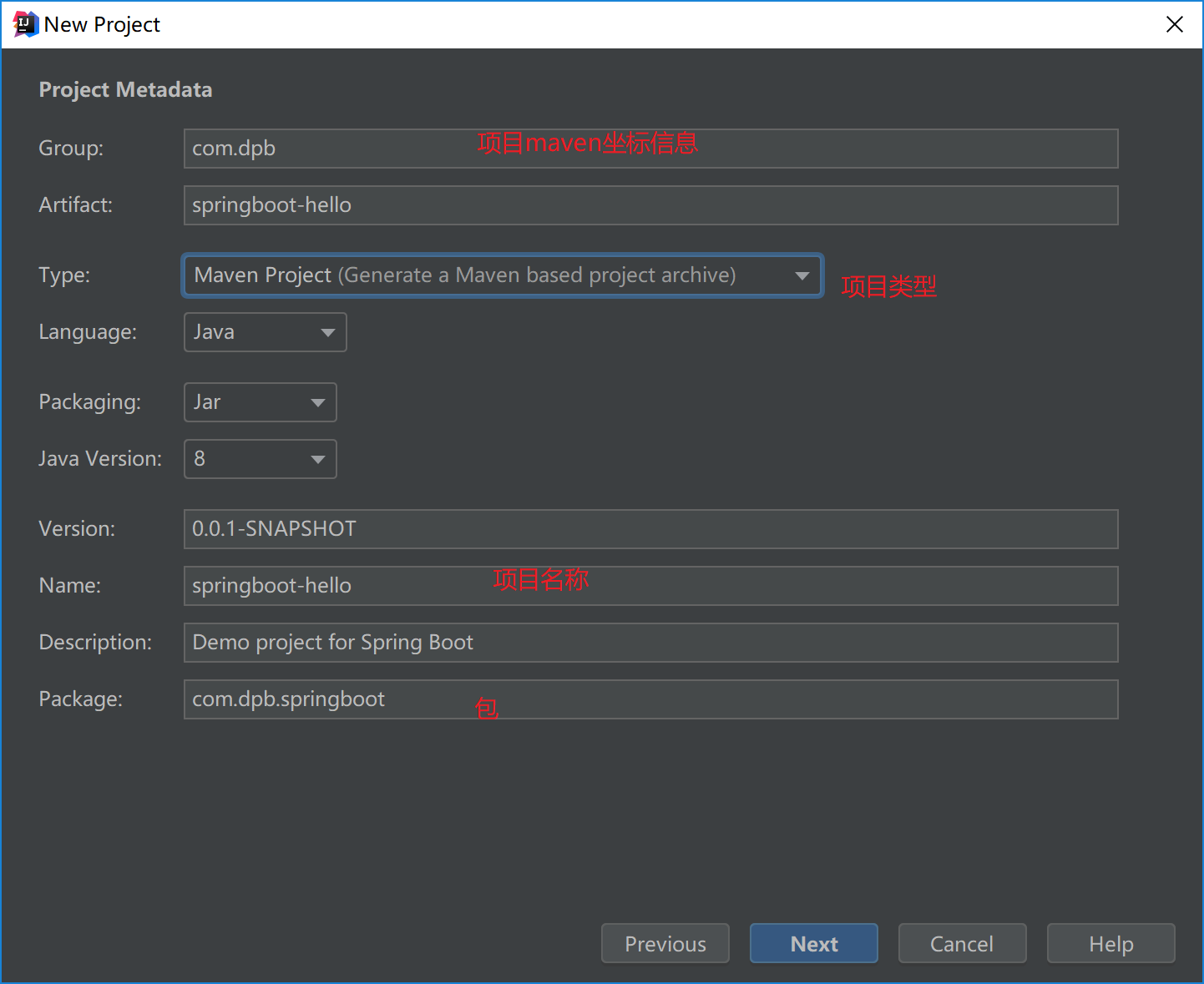Screen dimensions: 1204x984
Task: Focus the Name input field
Action: coord(650,586)
